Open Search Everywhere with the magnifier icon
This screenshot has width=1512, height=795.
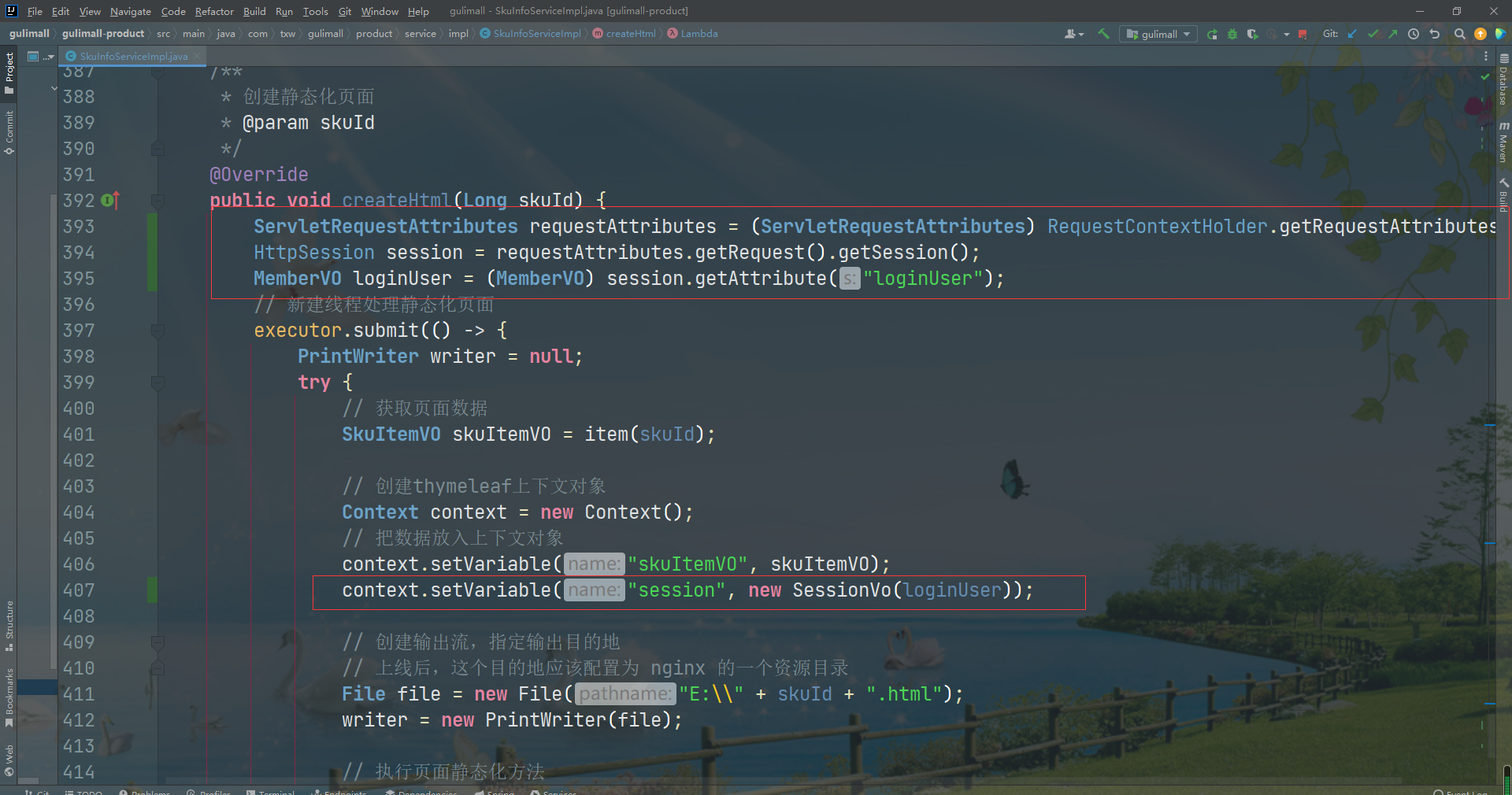[1459, 34]
